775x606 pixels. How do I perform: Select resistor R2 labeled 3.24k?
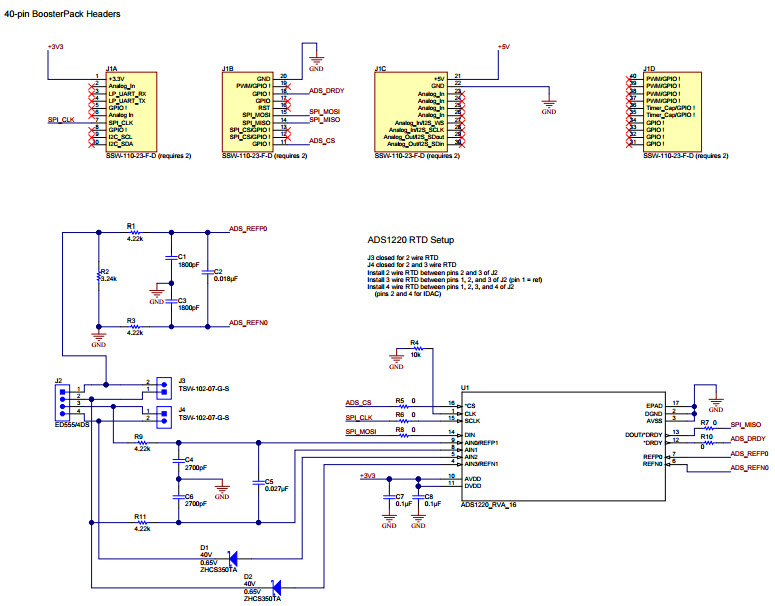[98, 275]
